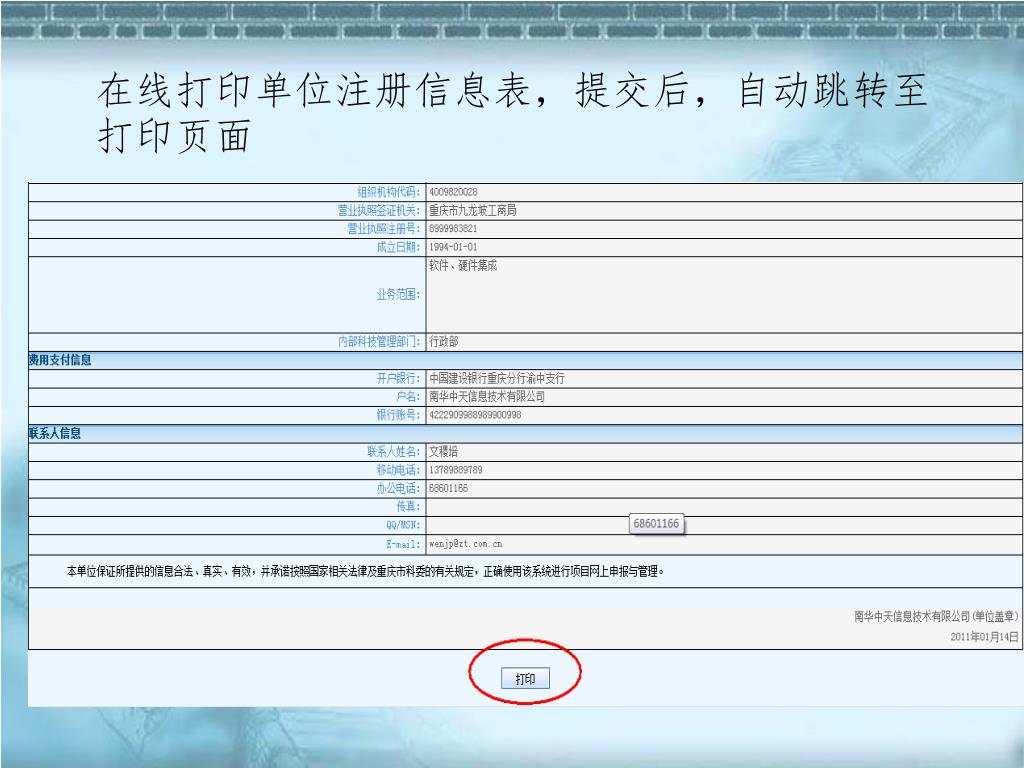The width and height of the screenshot is (1024, 768).
Task: Click the 开户银行 label
Action: point(398,378)
